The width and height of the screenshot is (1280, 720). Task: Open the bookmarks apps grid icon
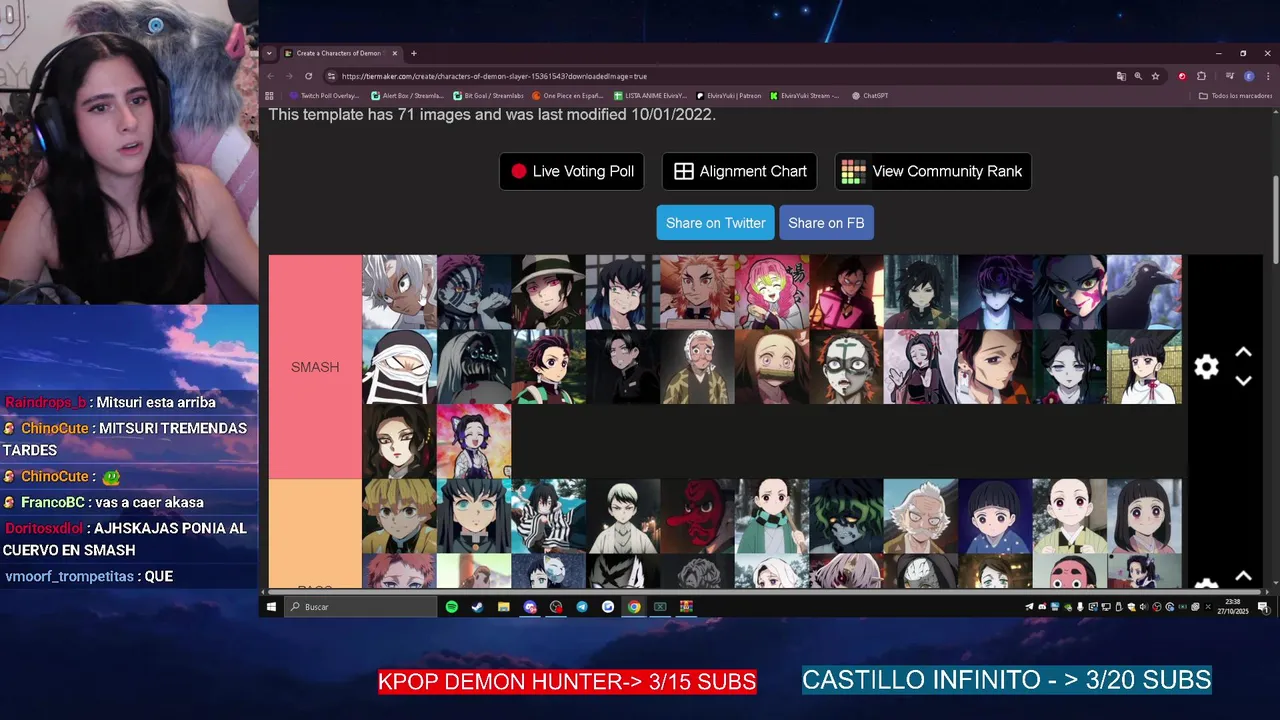270,96
